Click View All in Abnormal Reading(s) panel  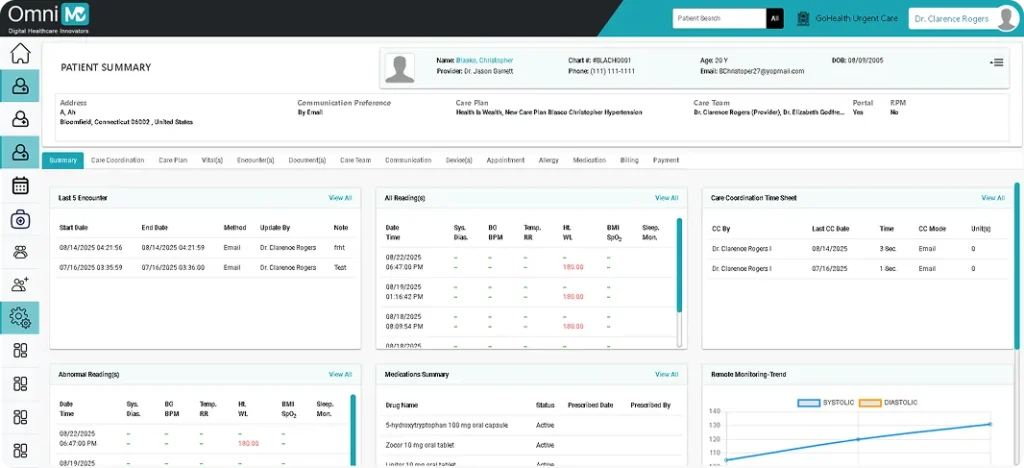click(x=340, y=375)
